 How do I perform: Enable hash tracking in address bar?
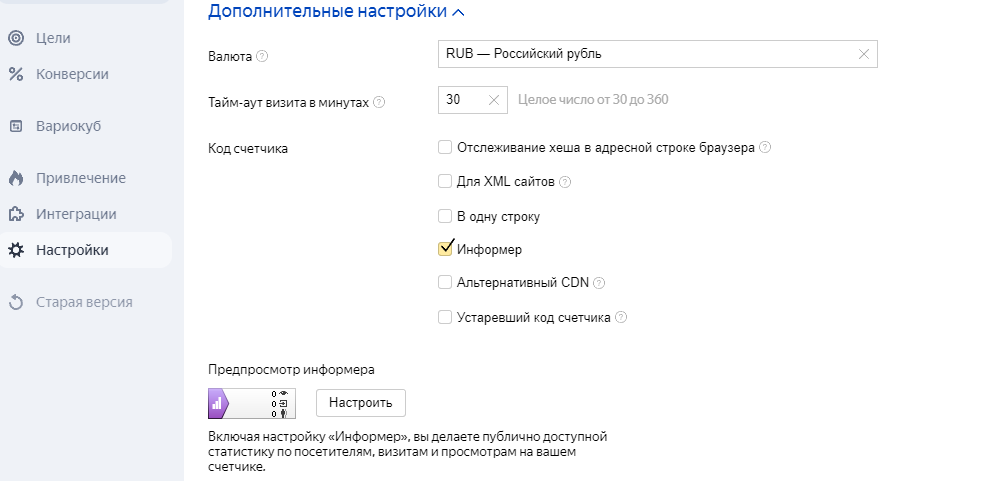click(x=446, y=148)
